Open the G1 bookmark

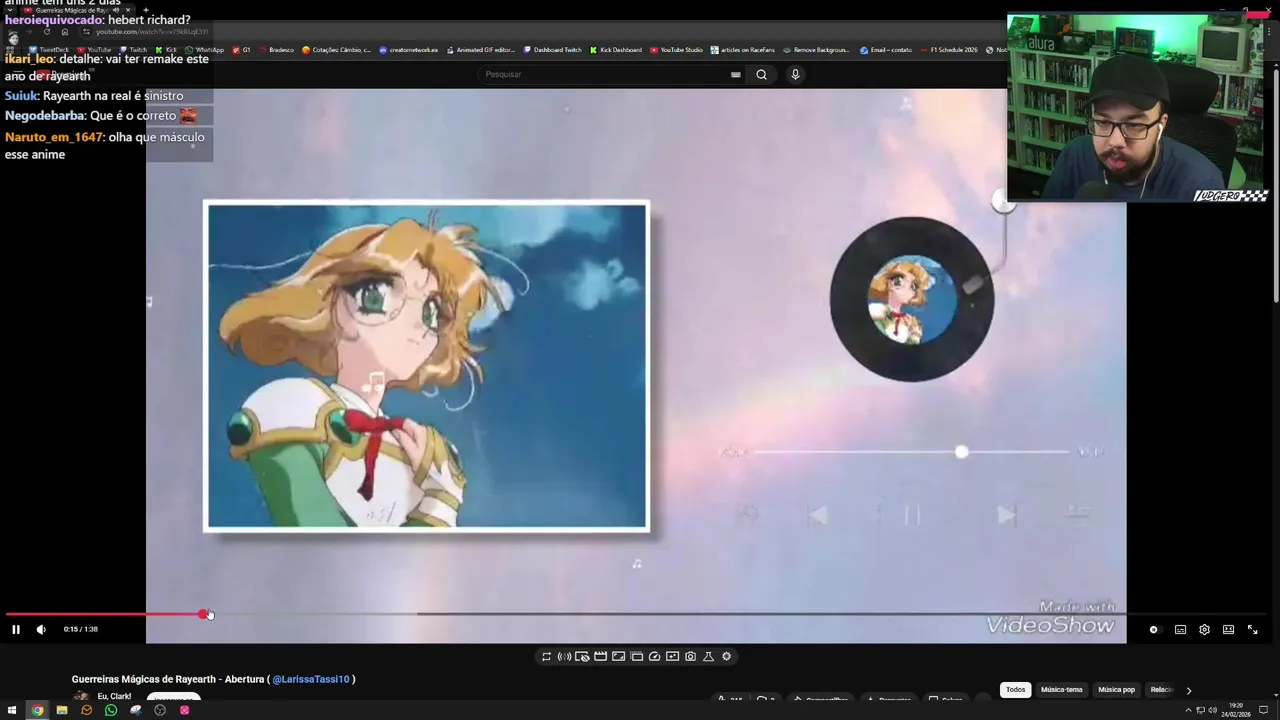pos(241,50)
